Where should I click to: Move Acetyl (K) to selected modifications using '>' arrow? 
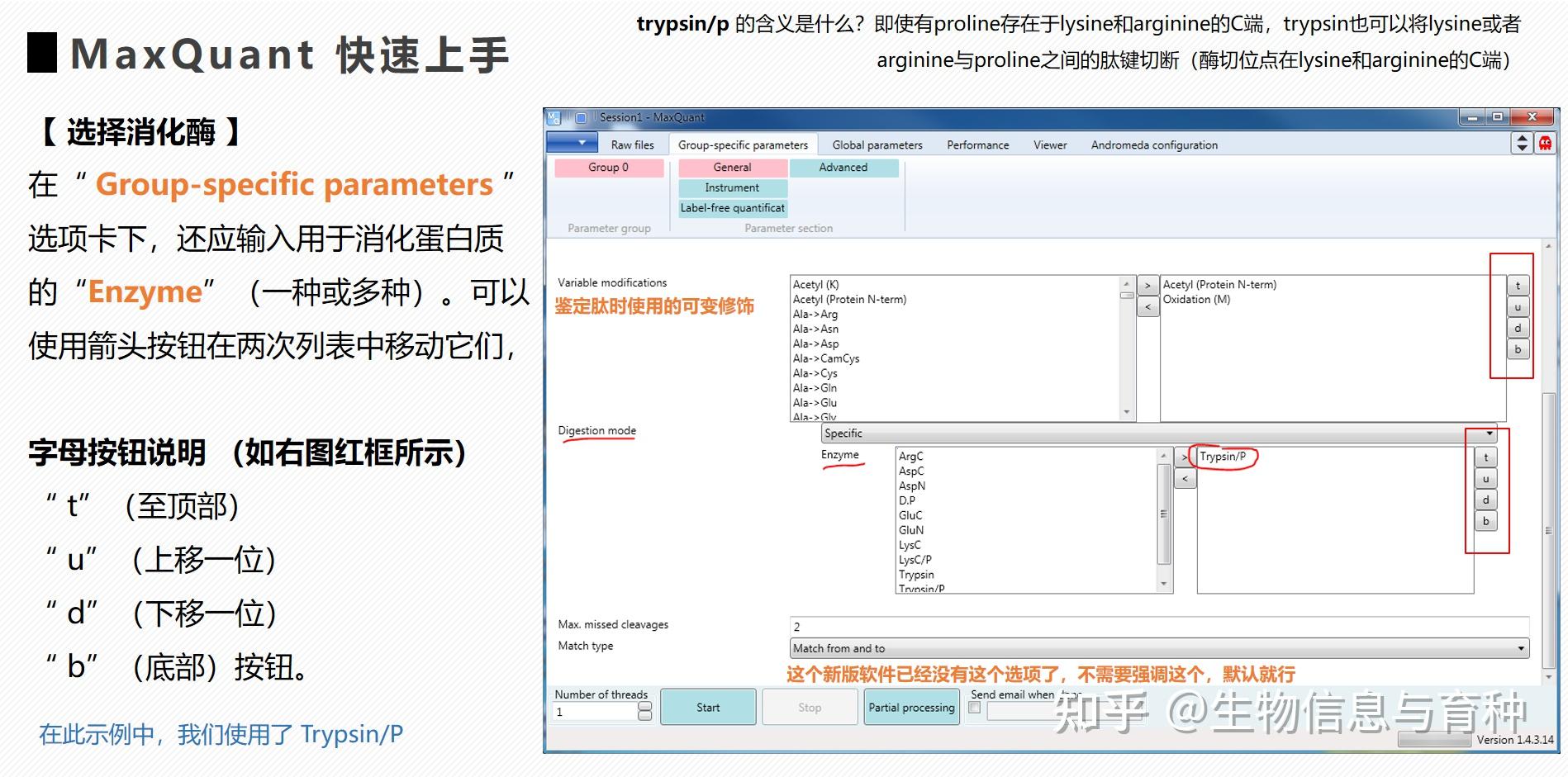point(1147,285)
